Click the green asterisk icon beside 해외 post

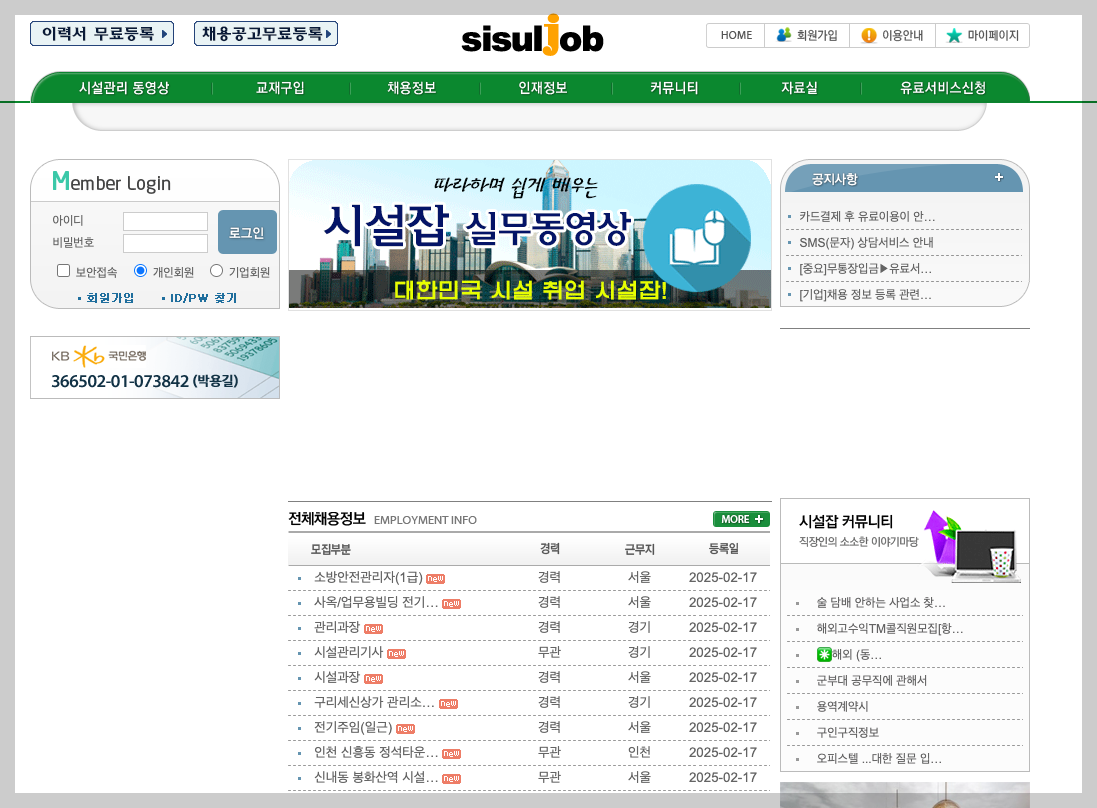823,653
